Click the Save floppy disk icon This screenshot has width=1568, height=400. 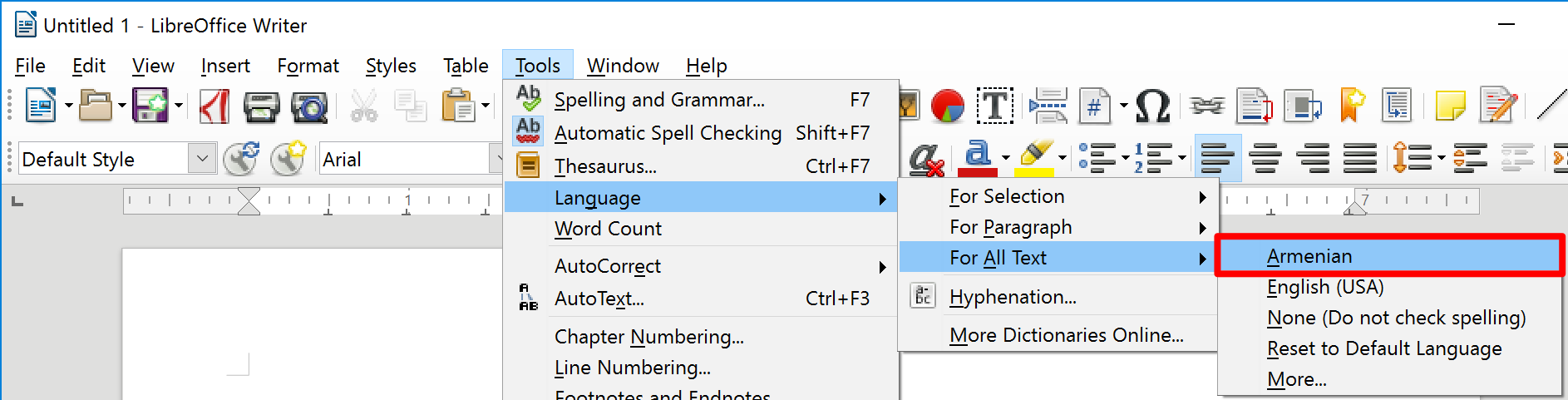point(150,106)
